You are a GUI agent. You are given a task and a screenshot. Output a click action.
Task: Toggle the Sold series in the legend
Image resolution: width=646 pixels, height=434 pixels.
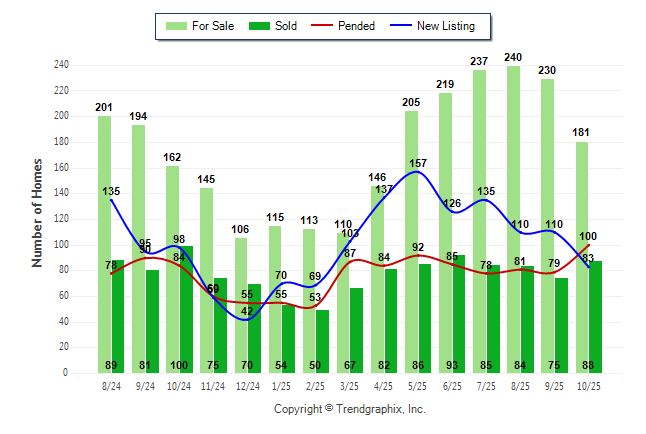285,26
